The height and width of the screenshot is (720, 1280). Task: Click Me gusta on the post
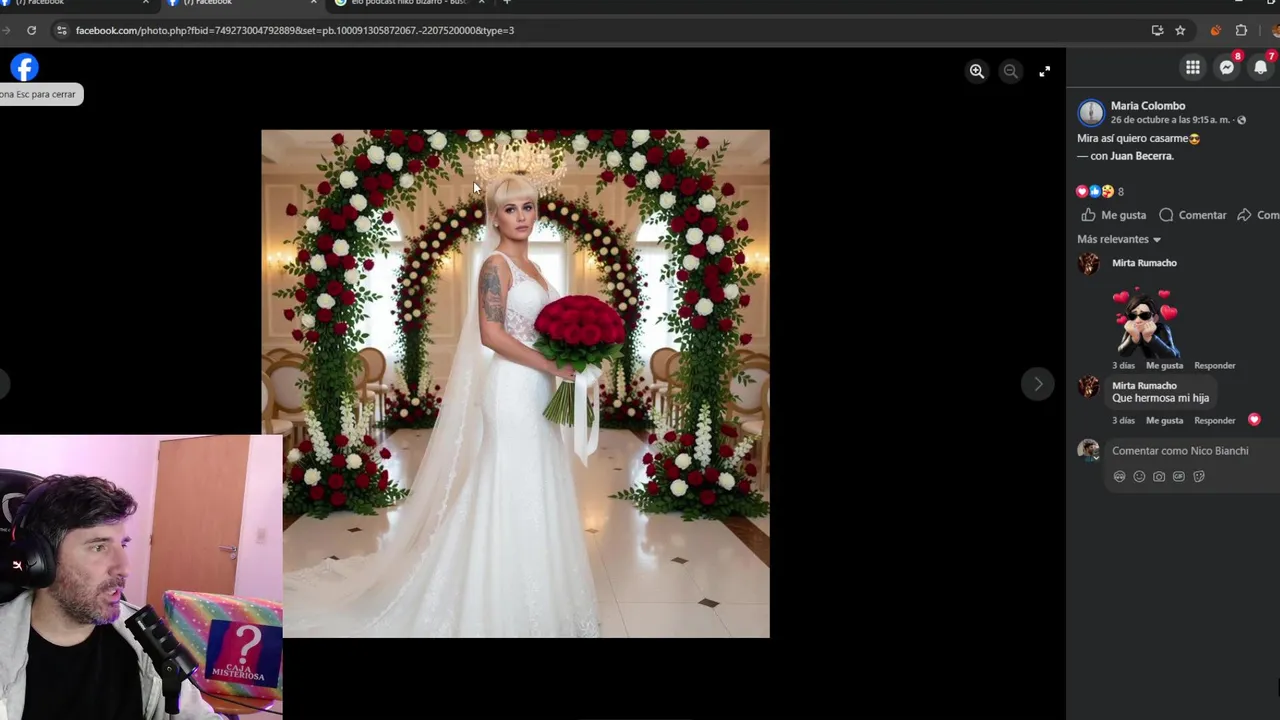pos(1113,215)
